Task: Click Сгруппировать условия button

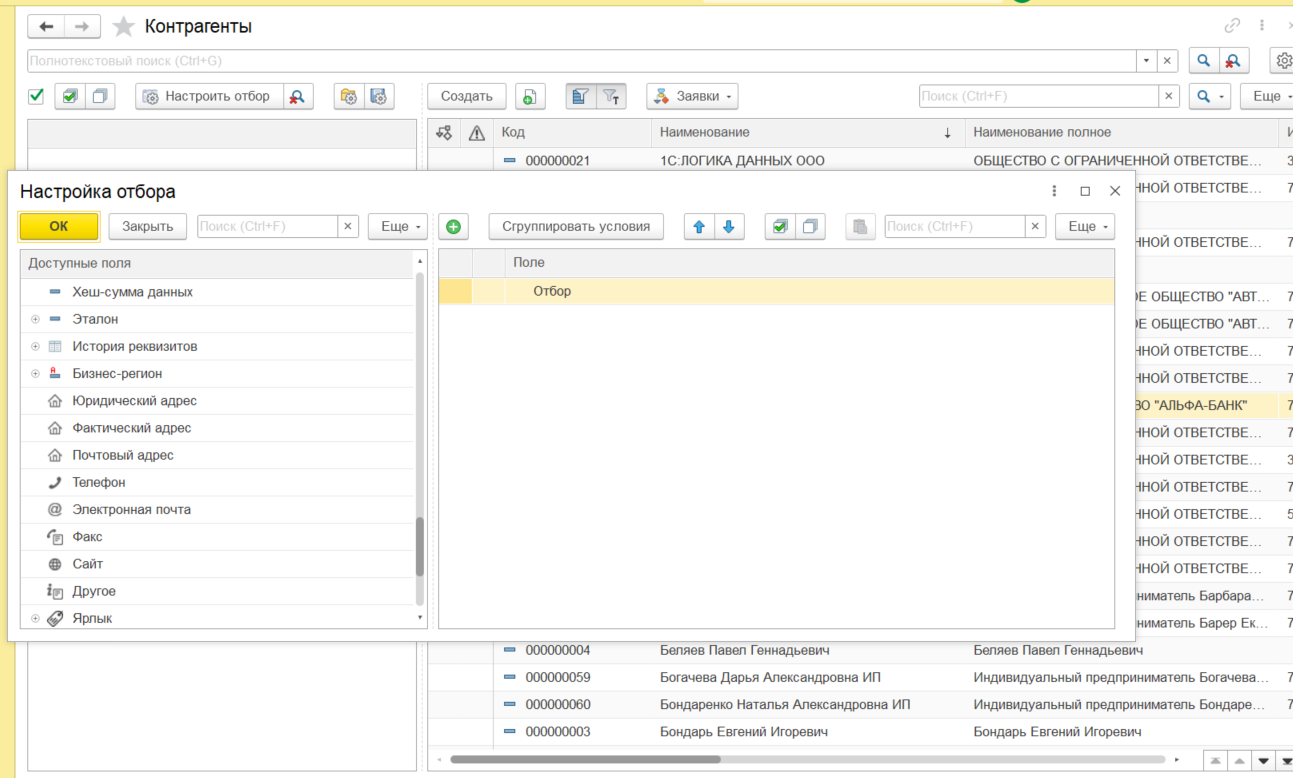Action: pos(576,226)
